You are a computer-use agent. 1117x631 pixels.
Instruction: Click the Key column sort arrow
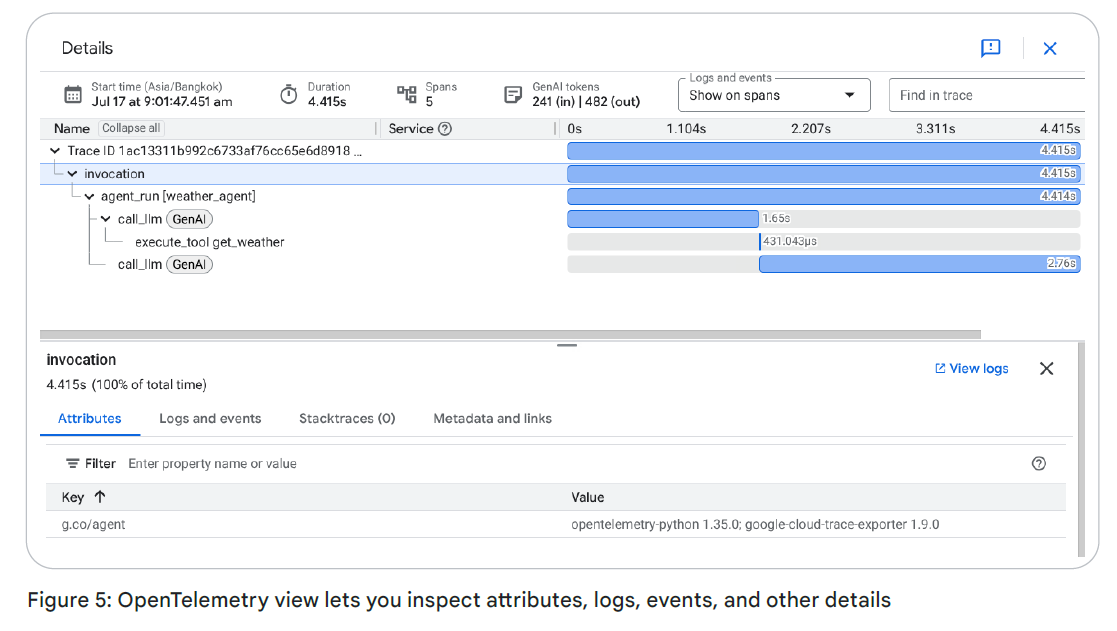point(99,497)
